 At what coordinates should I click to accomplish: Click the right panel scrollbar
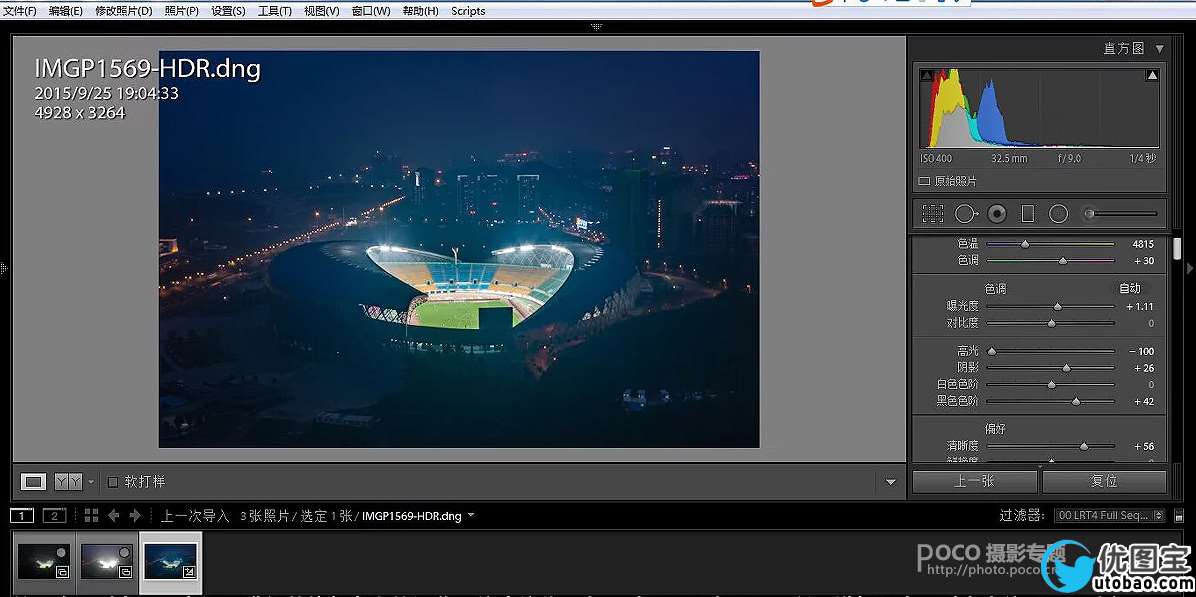[x=1177, y=248]
